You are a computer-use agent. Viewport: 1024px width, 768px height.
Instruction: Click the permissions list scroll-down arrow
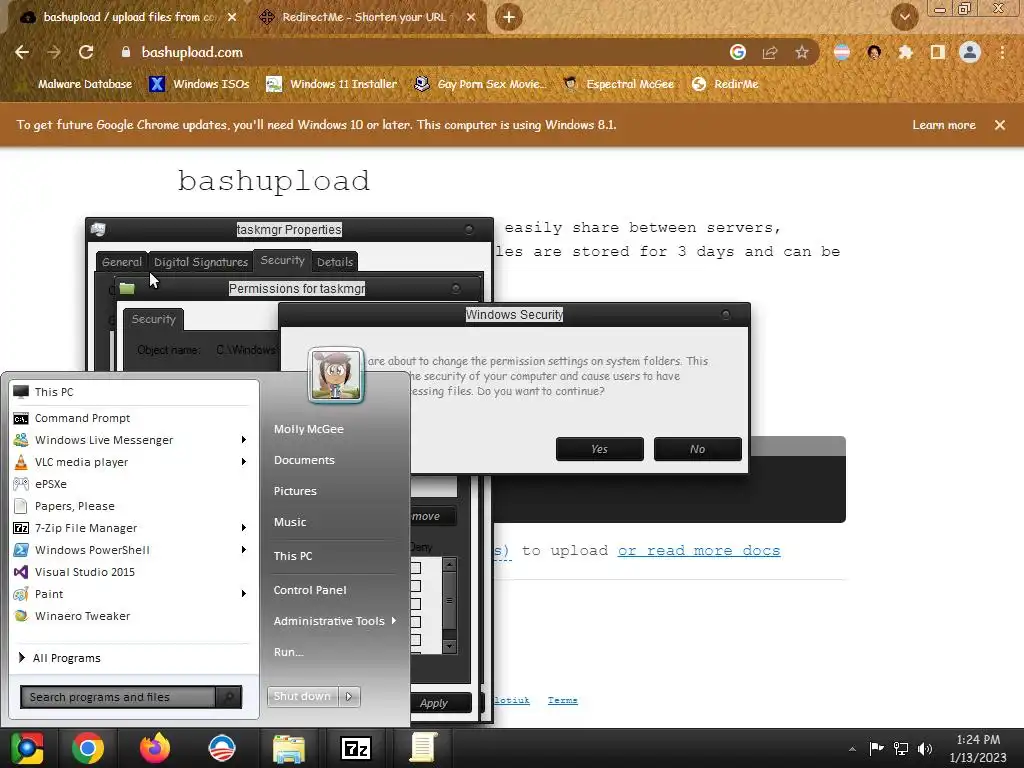pyautogui.click(x=449, y=646)
